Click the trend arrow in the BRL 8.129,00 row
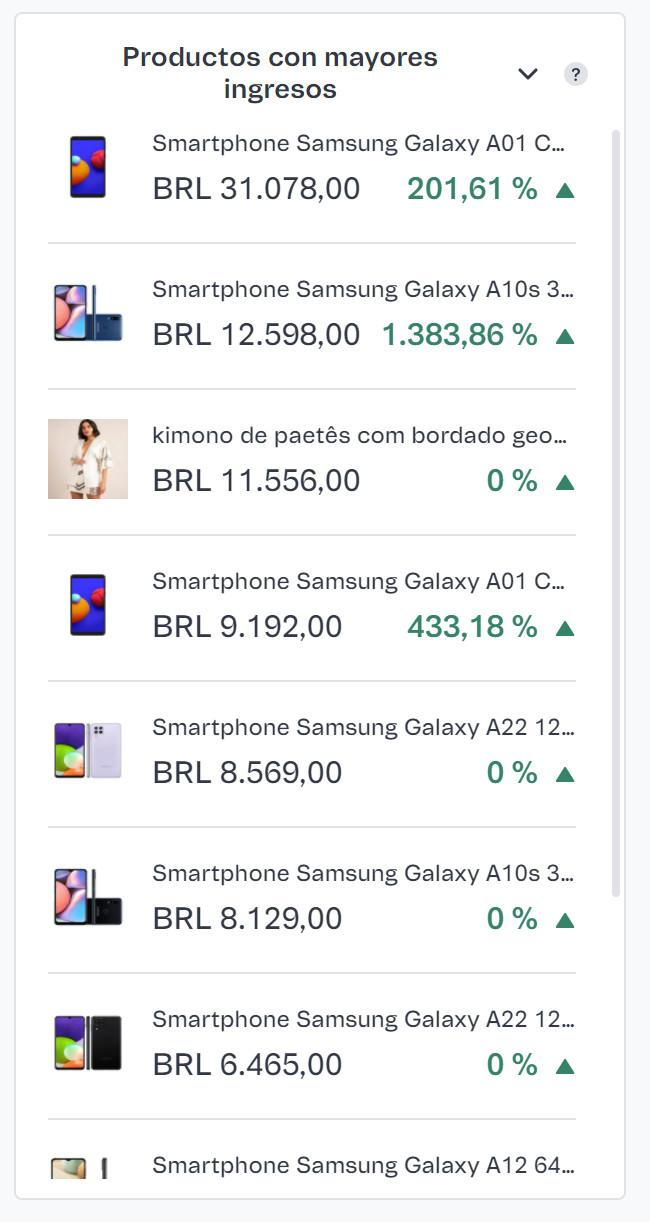This screenshot has height=1222, width=650. (x=565, y=920)
